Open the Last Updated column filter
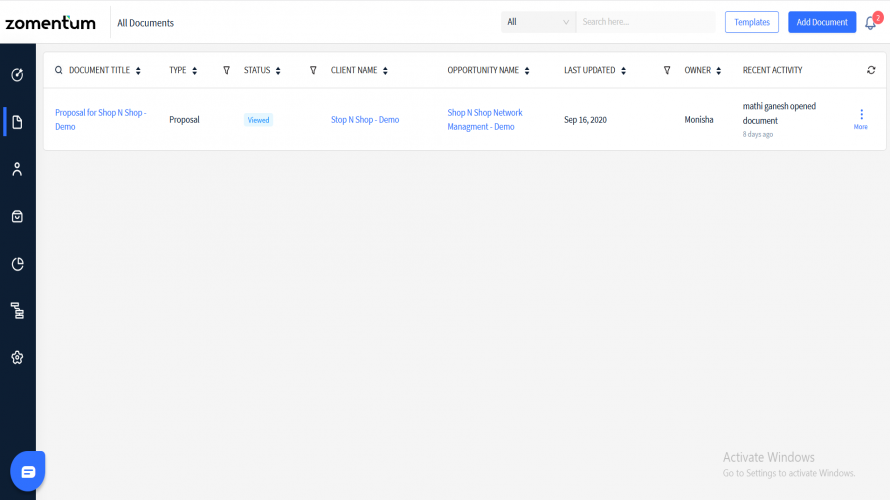The height and width of the screenshot is (500, 890). 667,71
